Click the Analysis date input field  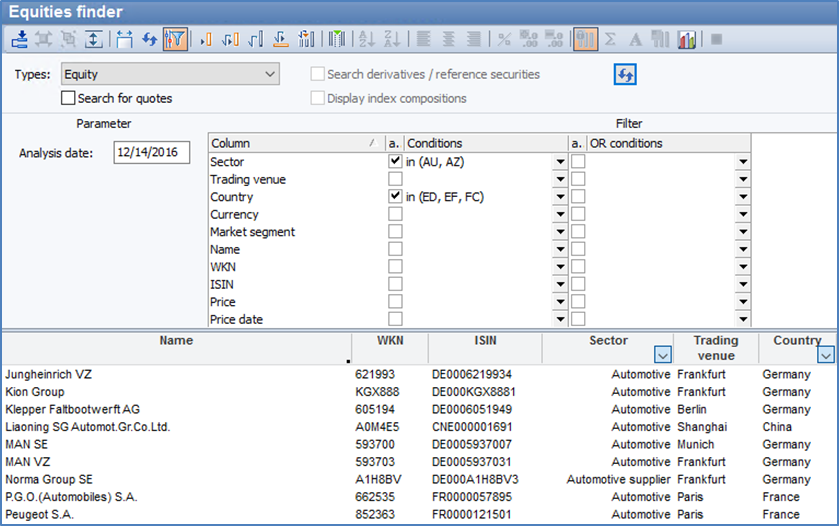pos(151,153)
